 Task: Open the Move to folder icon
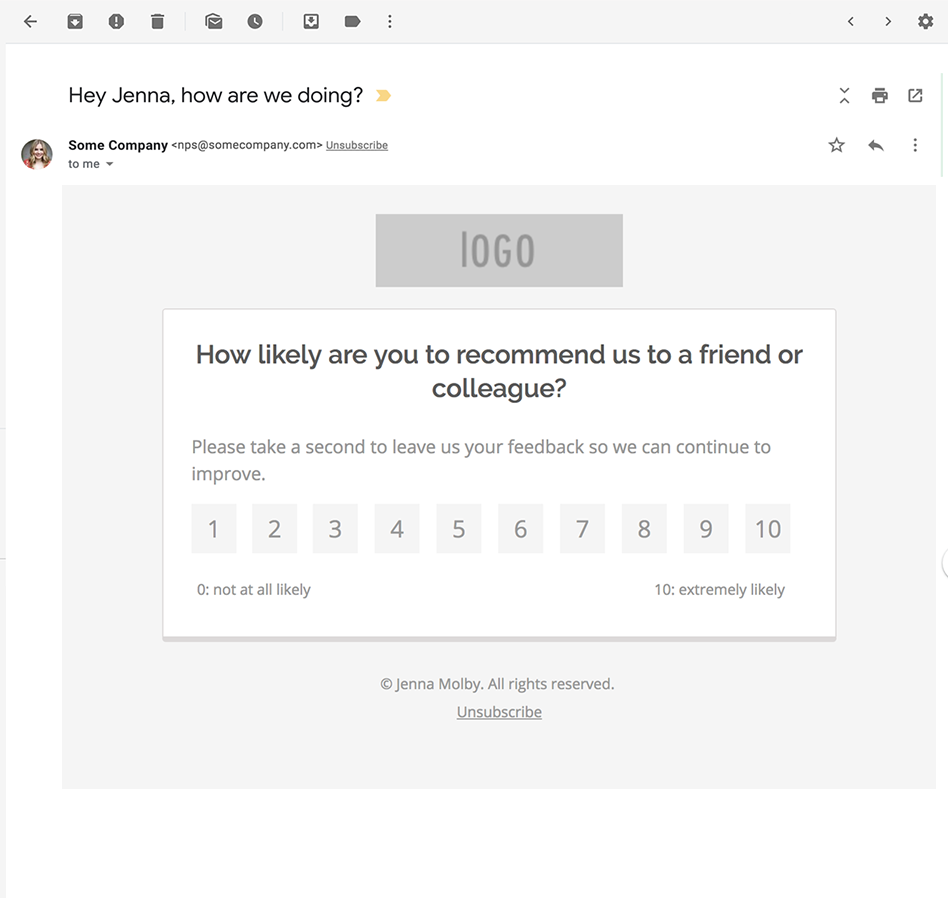311,21
